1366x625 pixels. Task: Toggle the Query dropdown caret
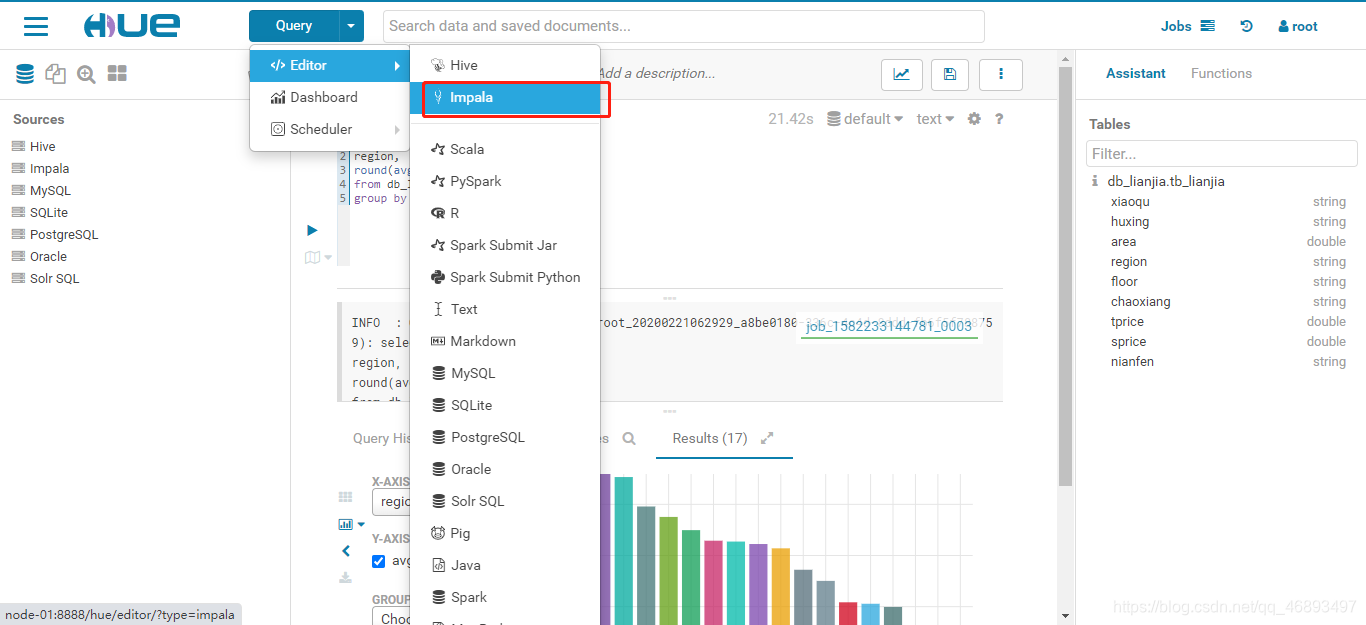pos(351,26)
